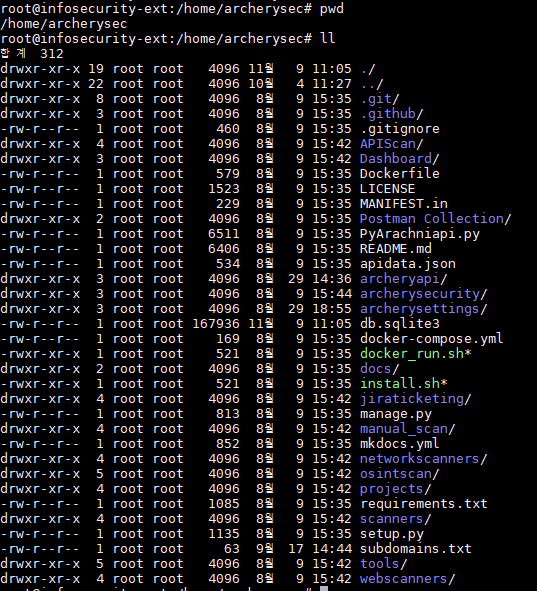Click the install.sh executable name
The image size is (537, 591).
click(x=404, y=384)
